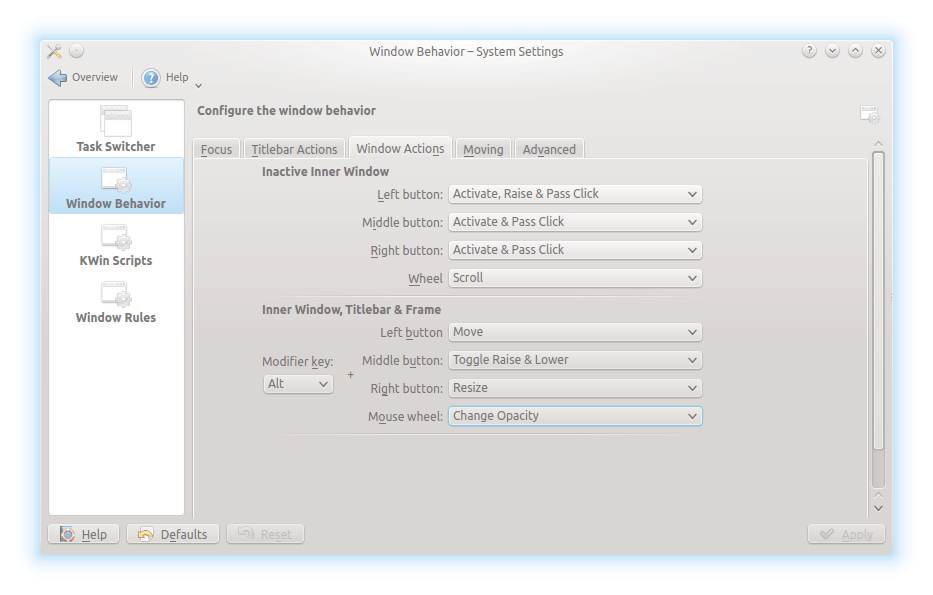933x595 pixels.
Task: Click the scrollbar down arrow at bottom
Action: pos(878,508)
